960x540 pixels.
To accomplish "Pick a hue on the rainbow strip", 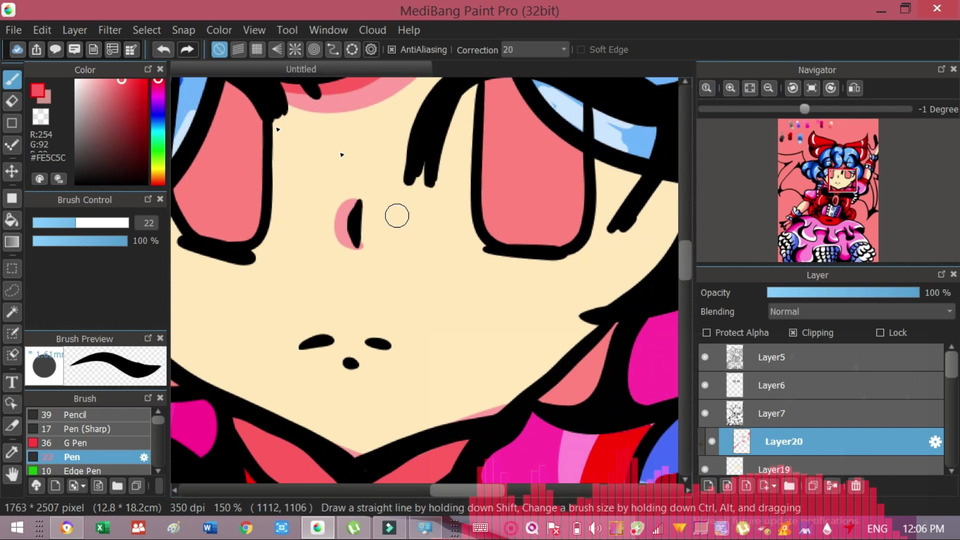I will tap(158, 132).
